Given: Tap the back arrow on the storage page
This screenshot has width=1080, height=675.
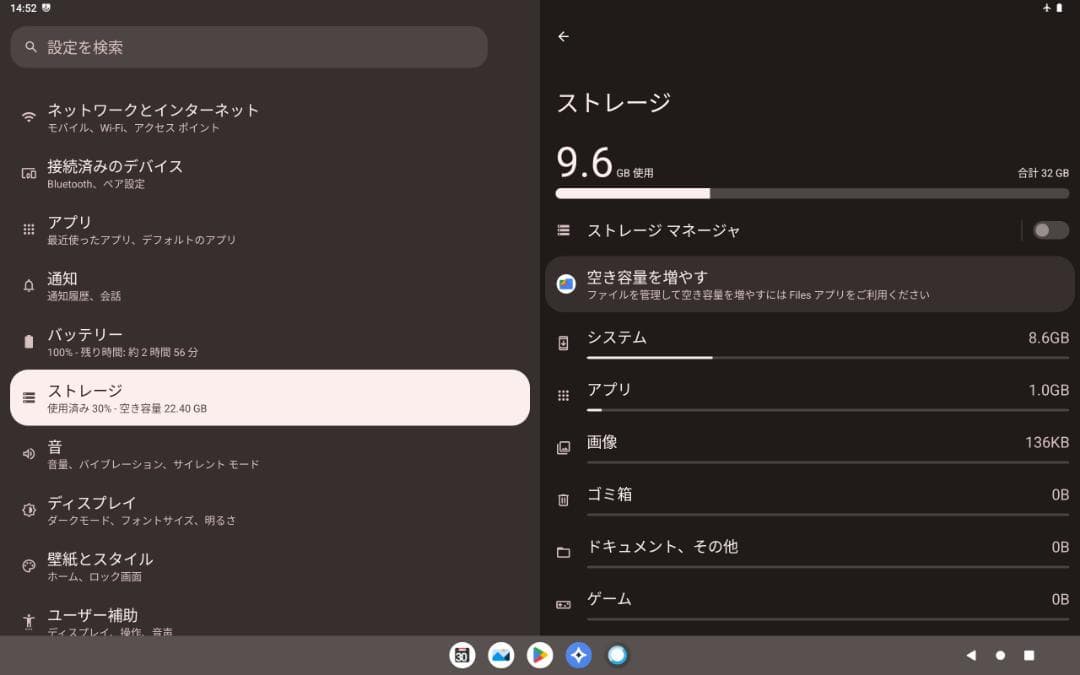Looking at the screenshot, I should coord(563,37).
